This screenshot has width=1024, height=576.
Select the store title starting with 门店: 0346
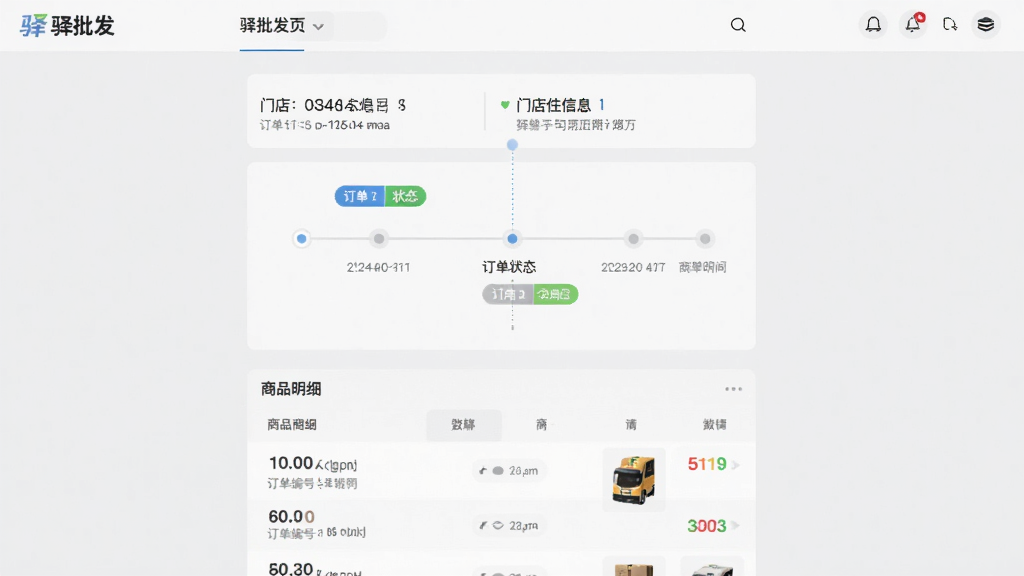click(x=333, y=105)
